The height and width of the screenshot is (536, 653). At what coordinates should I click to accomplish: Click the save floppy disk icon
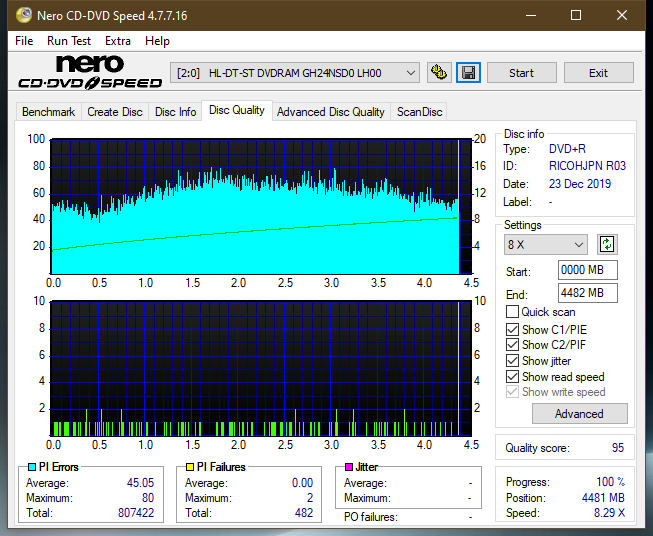click(469, 73)
